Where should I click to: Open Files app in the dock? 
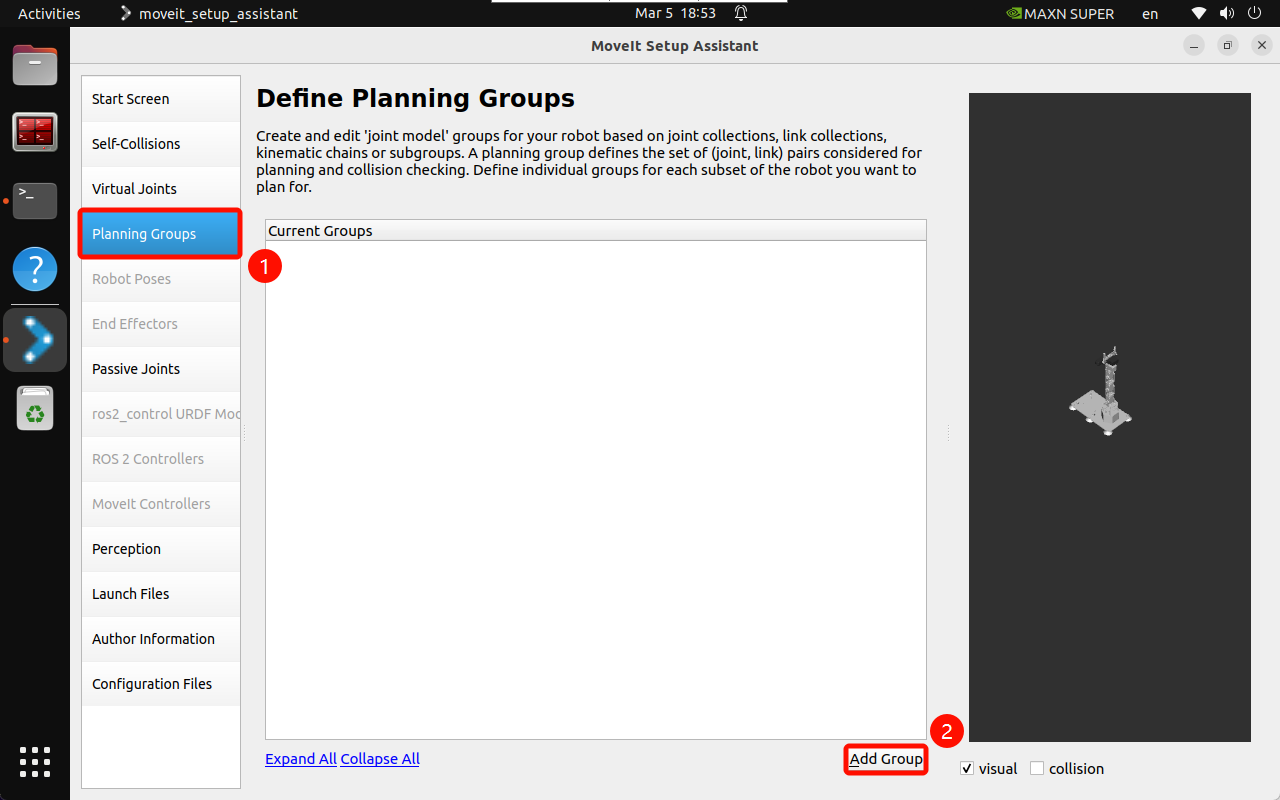point(35,65)
